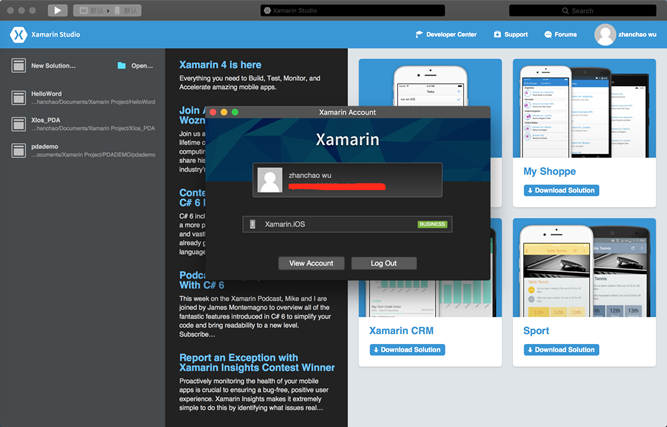Screen dimensions: 667x427
Task: Download Solution for Sport
Action: click(x=561, y=350)
